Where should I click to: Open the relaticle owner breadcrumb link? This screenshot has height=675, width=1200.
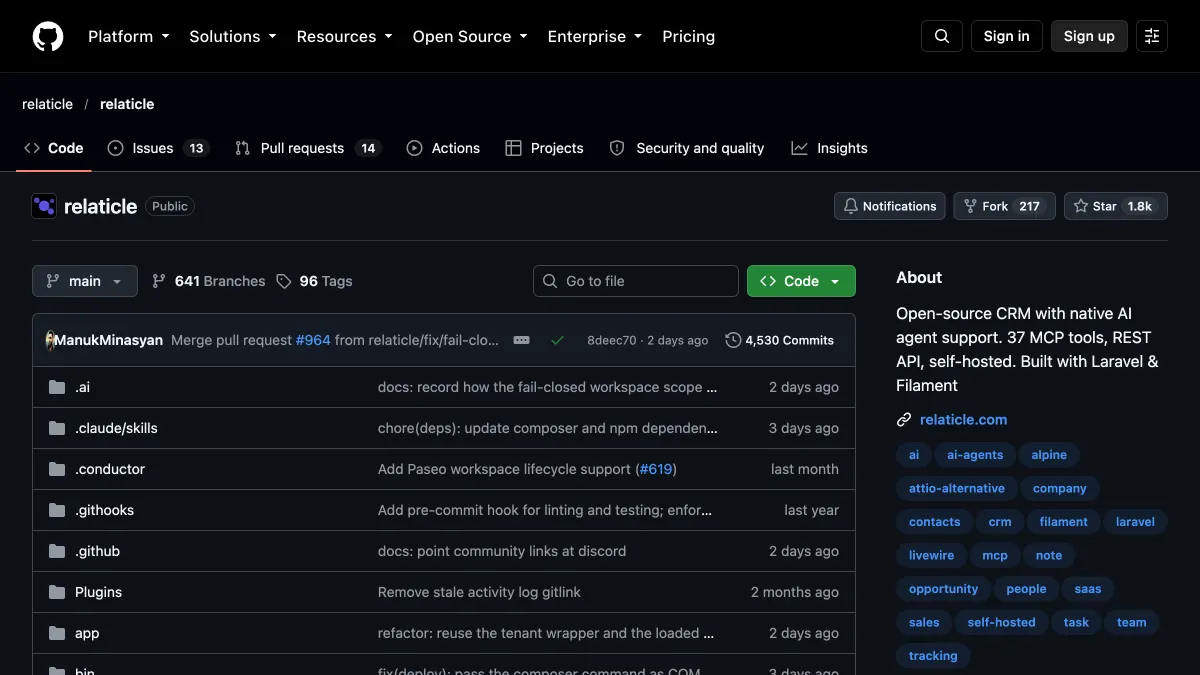[x=48, y=104]
